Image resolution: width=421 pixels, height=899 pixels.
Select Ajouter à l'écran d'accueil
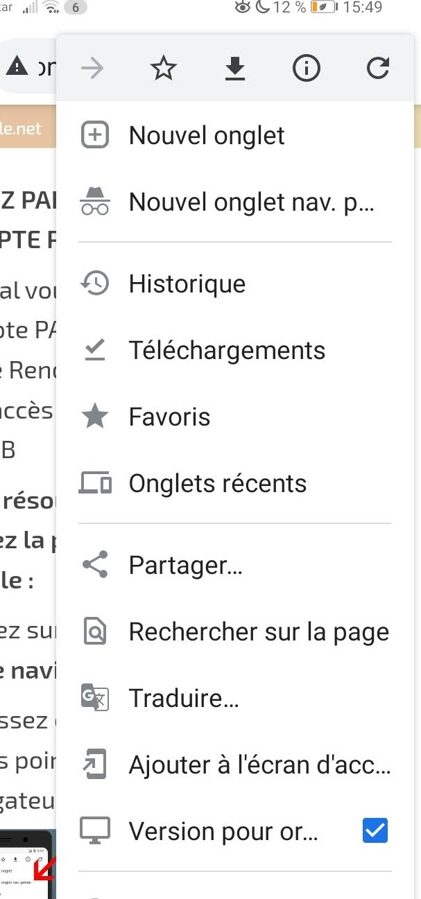(235, 765)
